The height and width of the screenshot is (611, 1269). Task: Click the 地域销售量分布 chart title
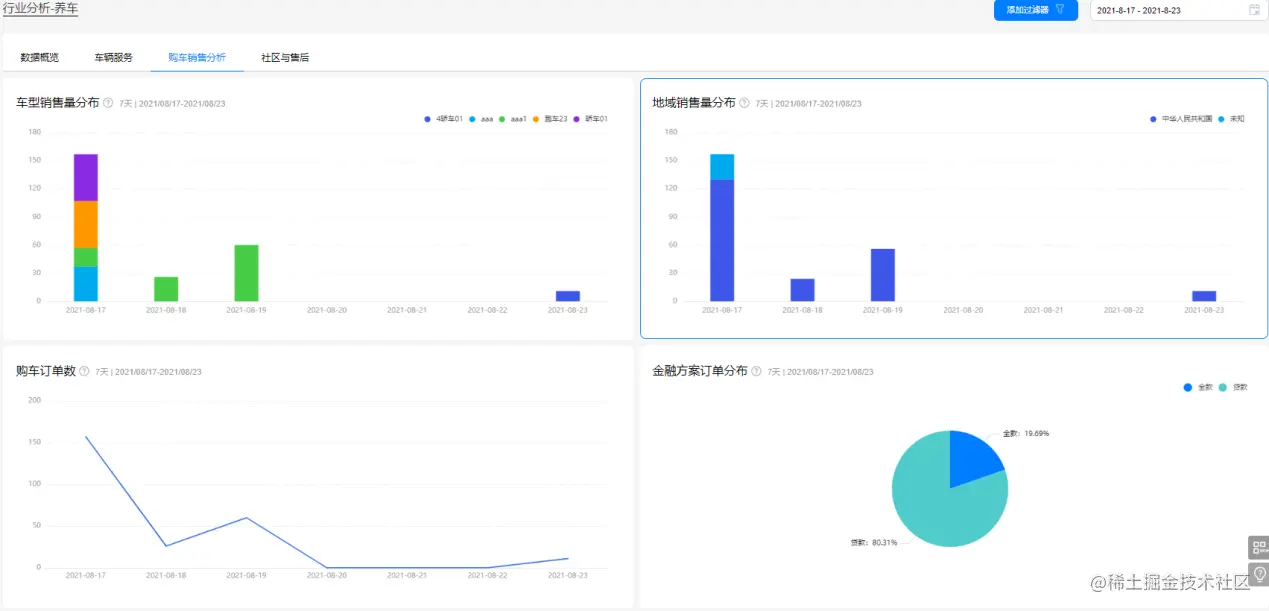point(694,103)
